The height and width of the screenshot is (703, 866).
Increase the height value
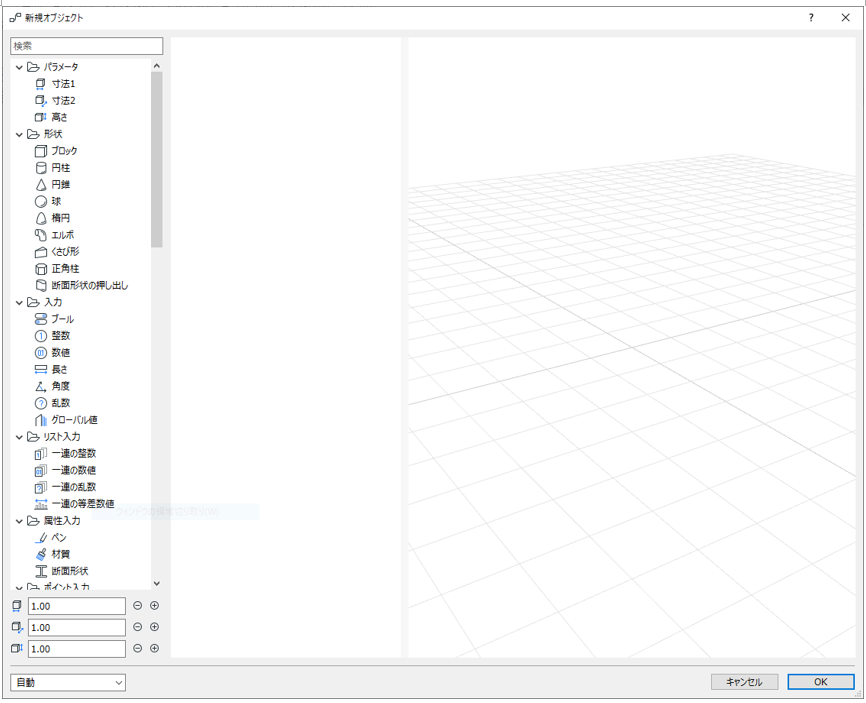coord(155,648)
